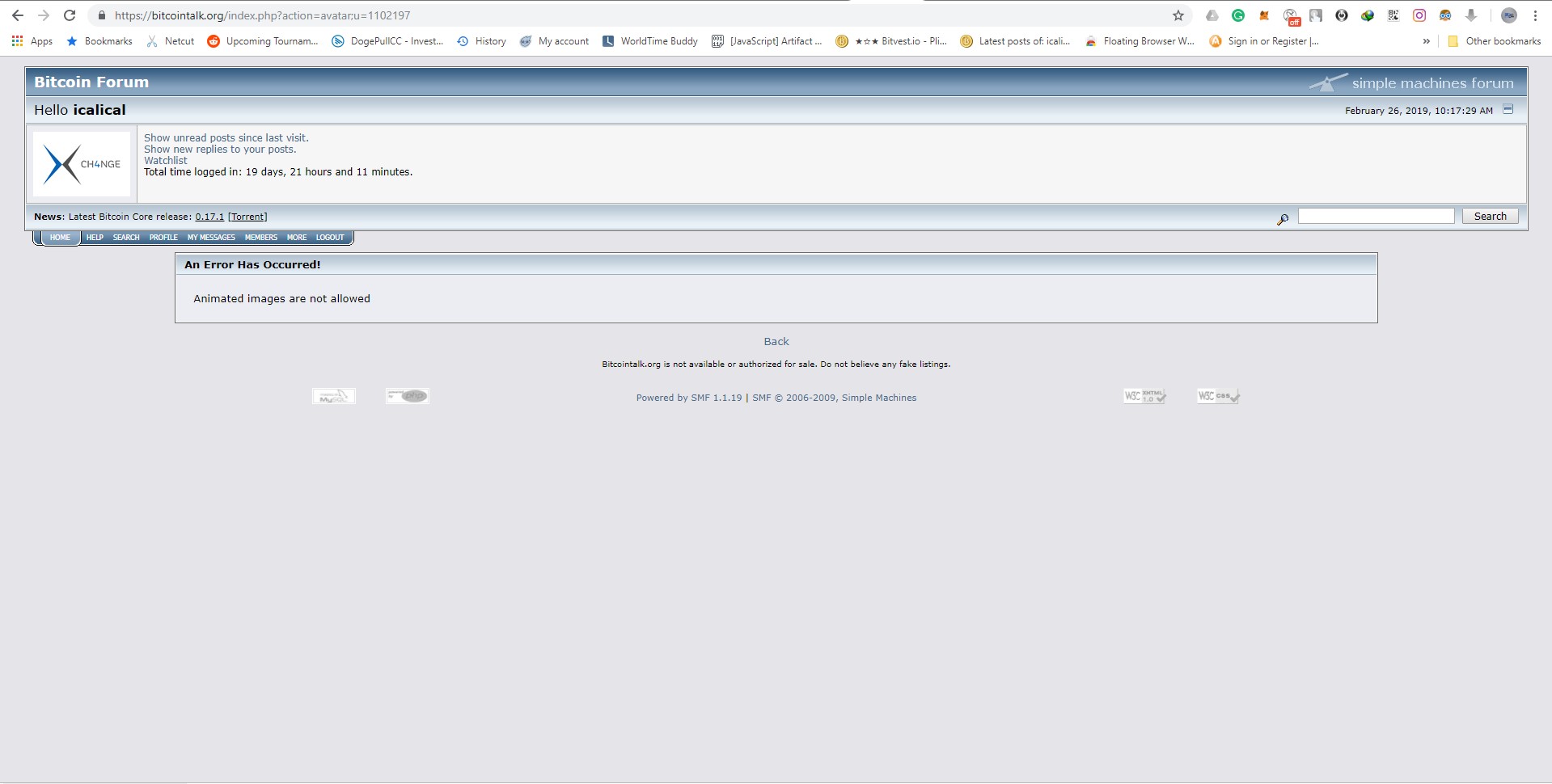This screenshot has width=1552, height=784.
Task: Click the gray download arrow extension
Action: tap(1470, 15)
